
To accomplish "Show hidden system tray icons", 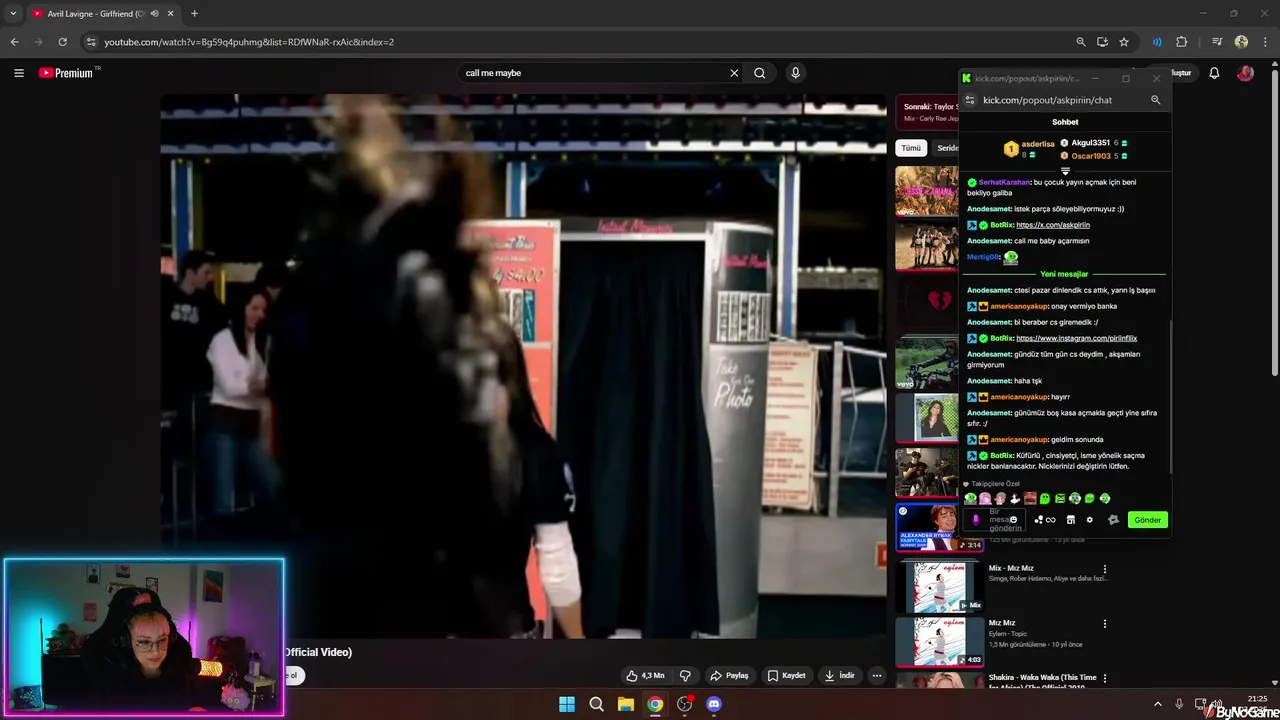I will [x=1157, y=704].
